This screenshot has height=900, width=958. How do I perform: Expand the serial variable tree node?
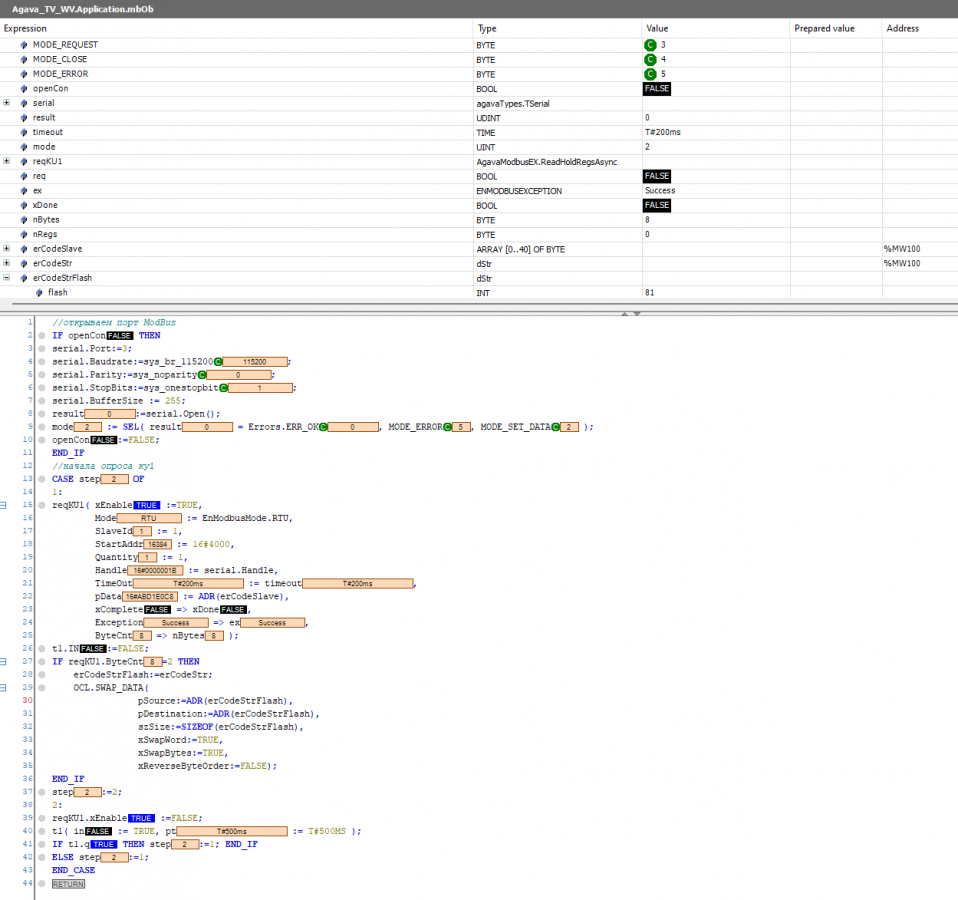tap(7, 103)
